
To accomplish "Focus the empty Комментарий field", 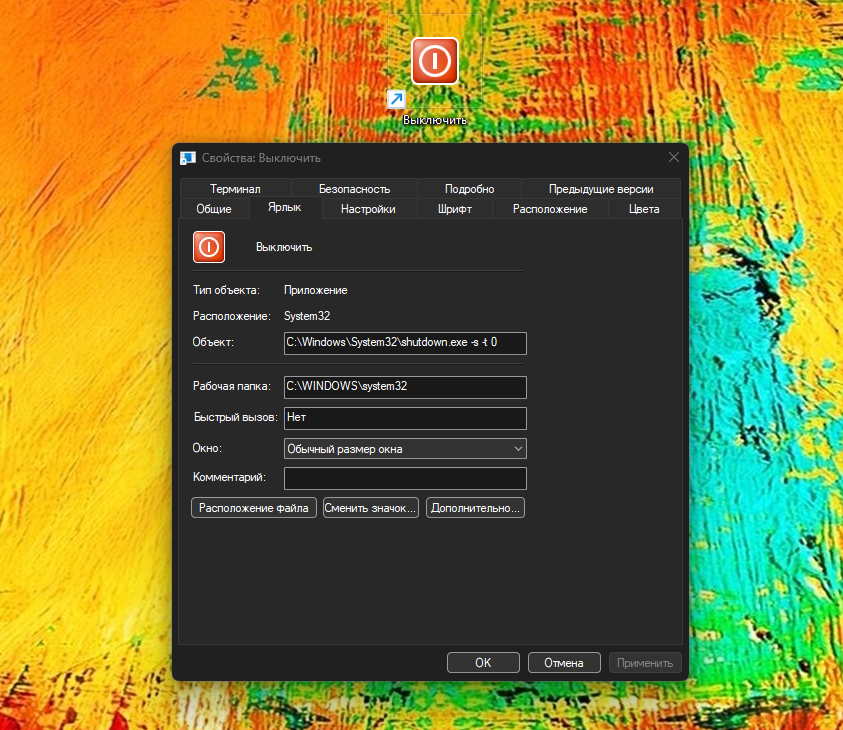I will tap(405, 478).
